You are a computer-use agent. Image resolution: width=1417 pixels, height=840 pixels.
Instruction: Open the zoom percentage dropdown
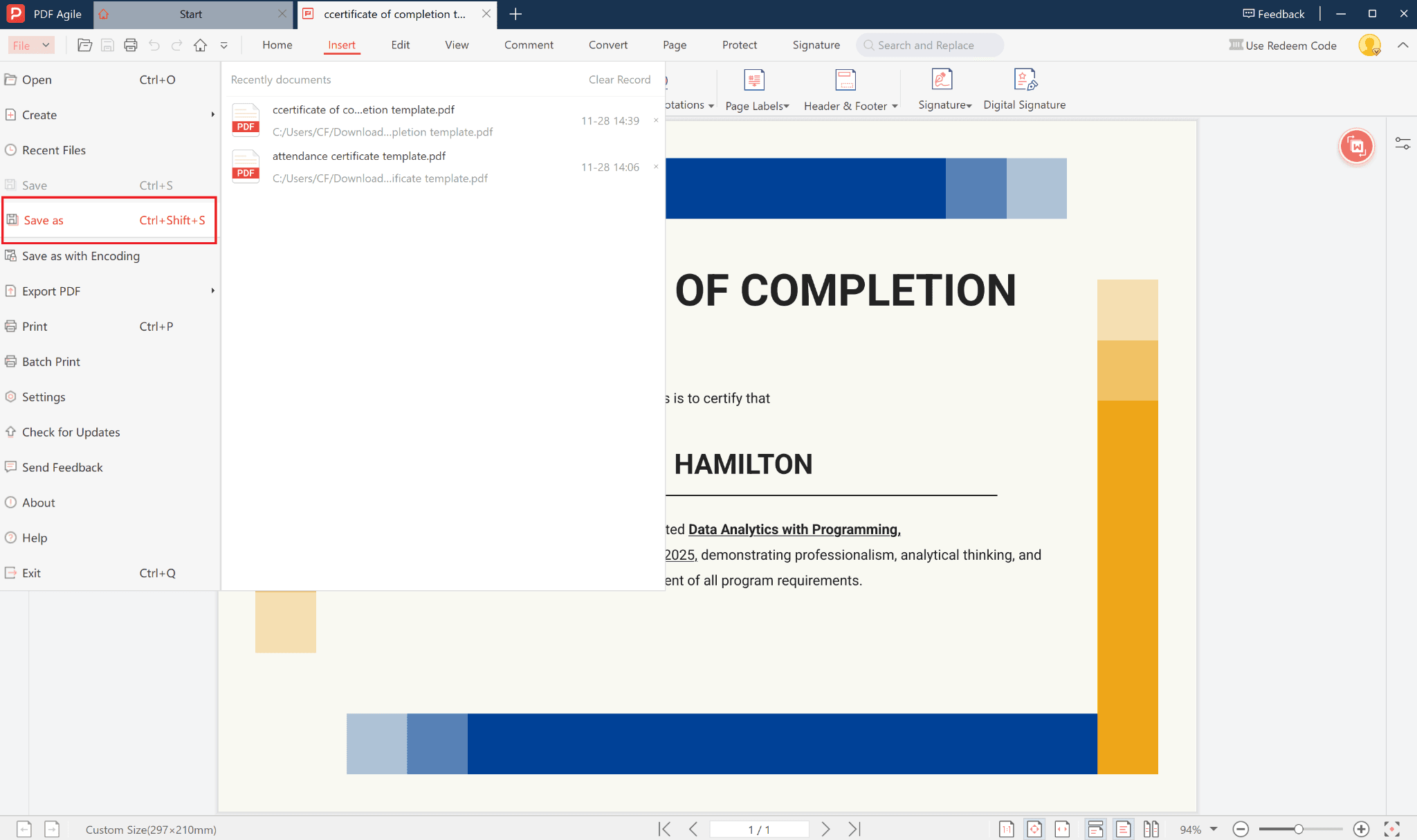pos(1214,829)
